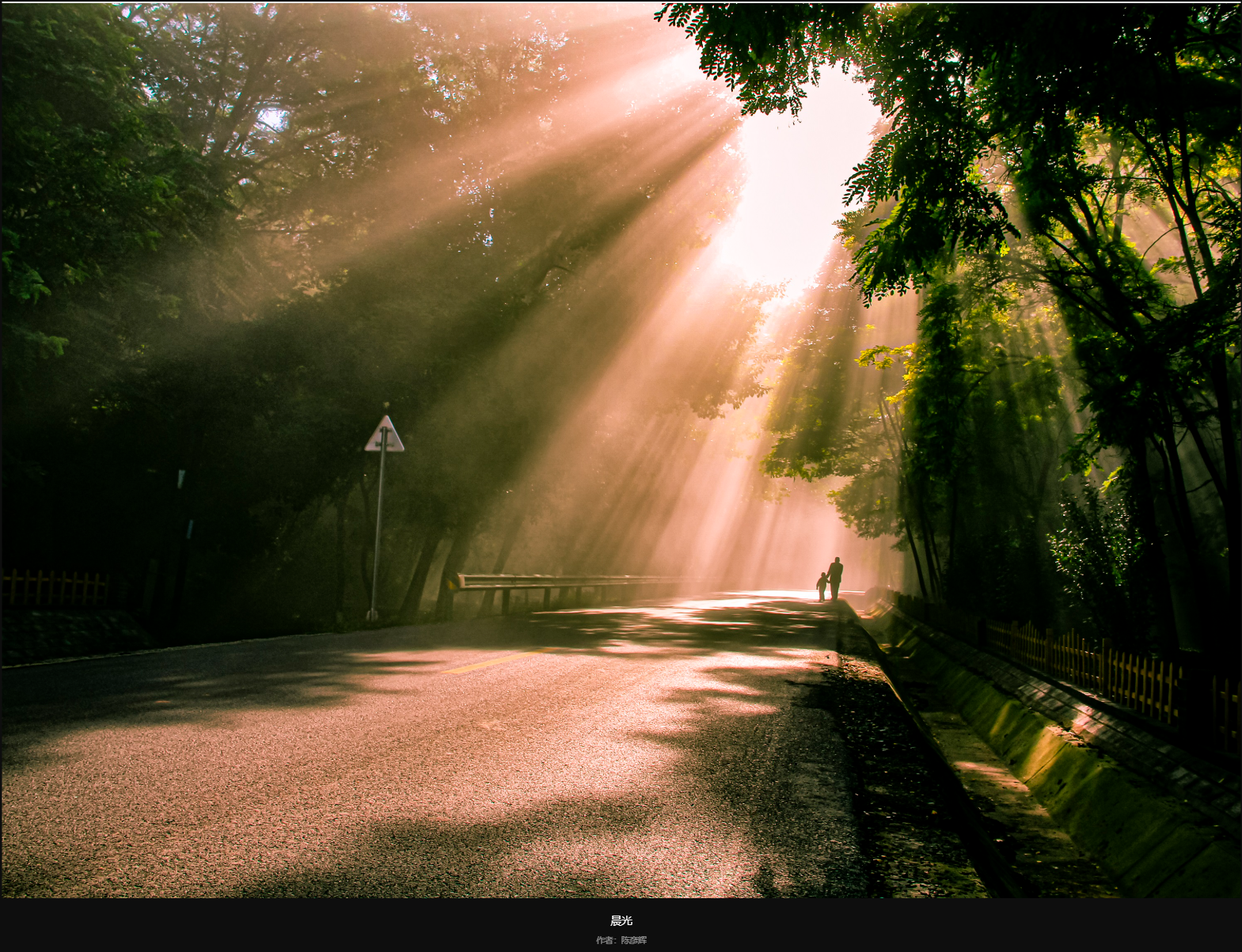
Task: Click the wooden fence at the left edge
Action: tap(54, 589)
